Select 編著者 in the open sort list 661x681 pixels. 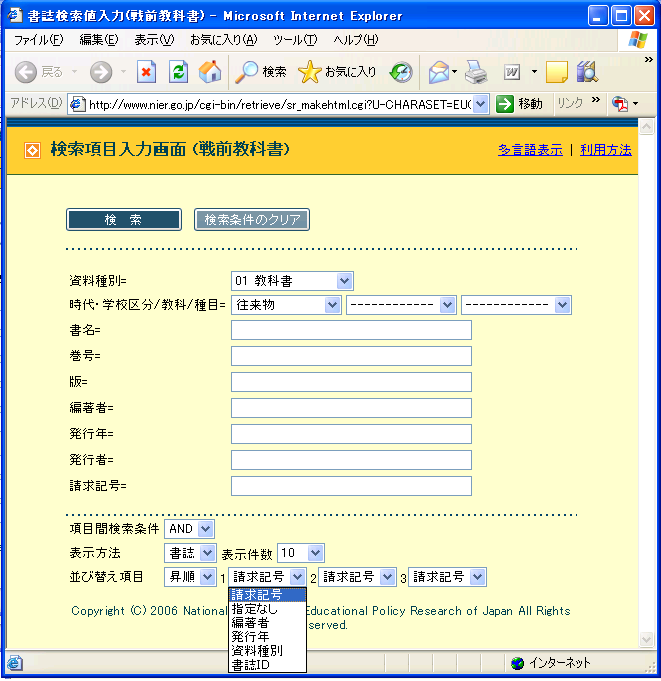(x=267, y=623)
